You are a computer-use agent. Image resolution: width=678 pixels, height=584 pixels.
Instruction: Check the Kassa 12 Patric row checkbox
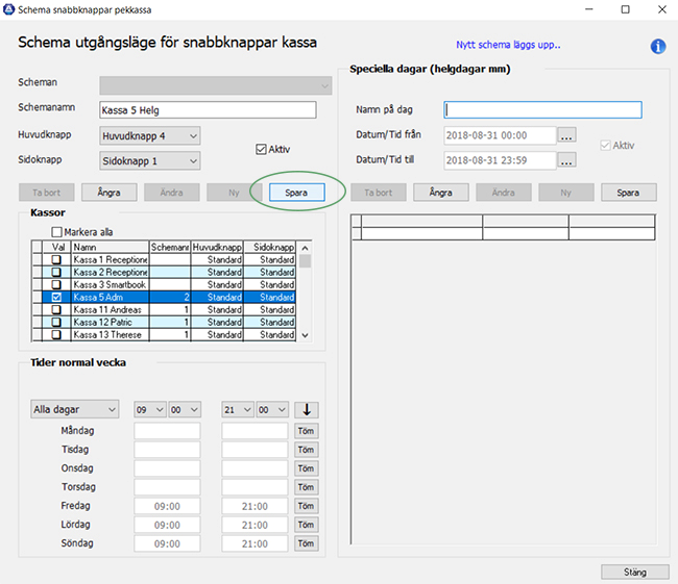[x=56, y=322]
